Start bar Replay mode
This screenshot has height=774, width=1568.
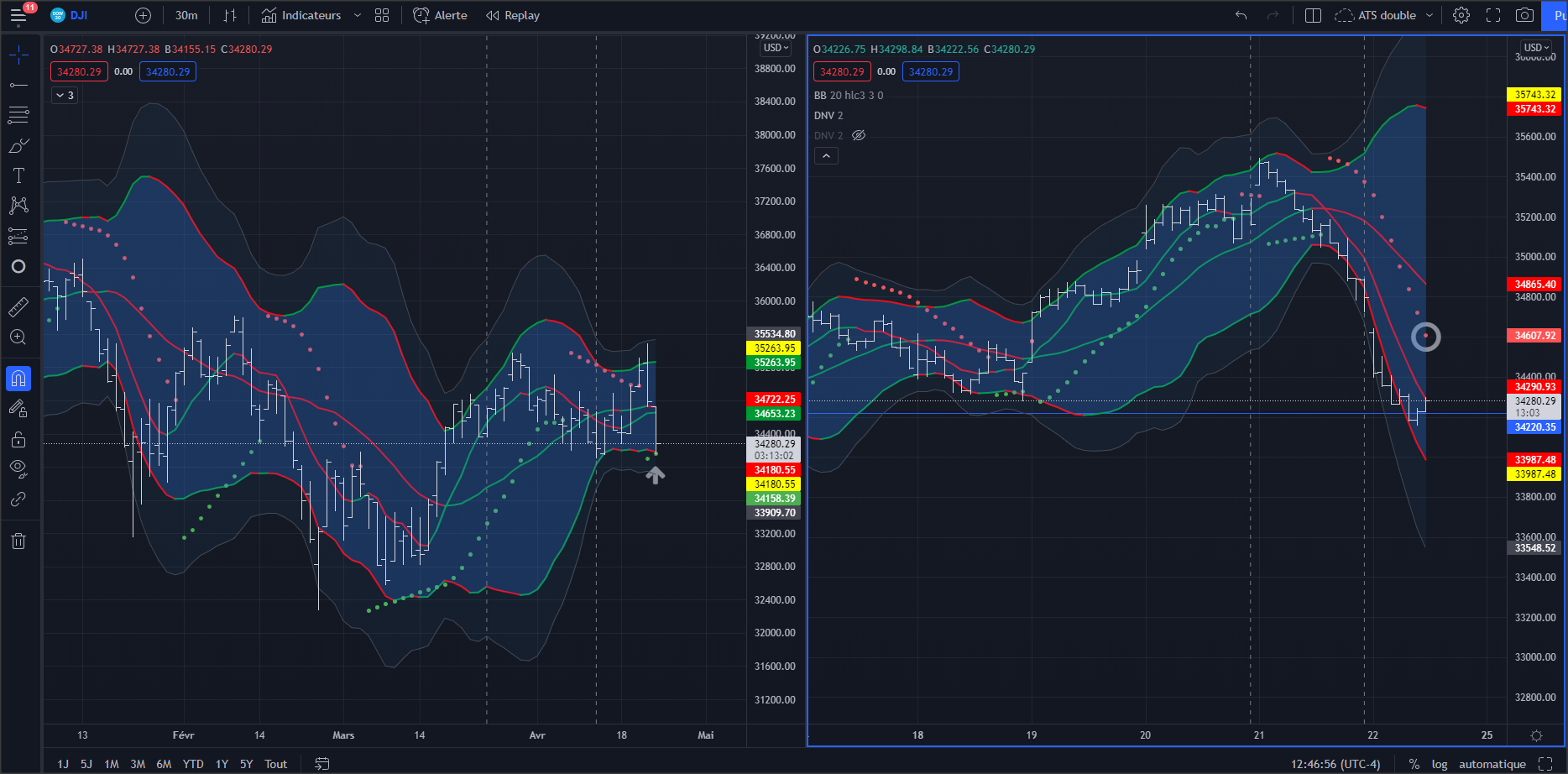pyautogui.click(x=513, y=15)
